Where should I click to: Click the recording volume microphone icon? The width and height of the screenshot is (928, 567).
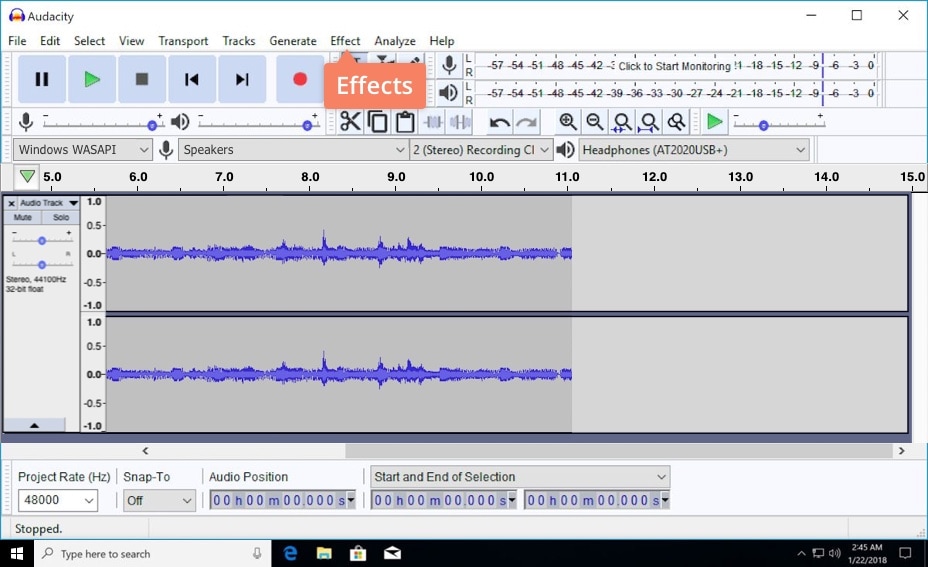pyautogui.click(x=25, y=122)
